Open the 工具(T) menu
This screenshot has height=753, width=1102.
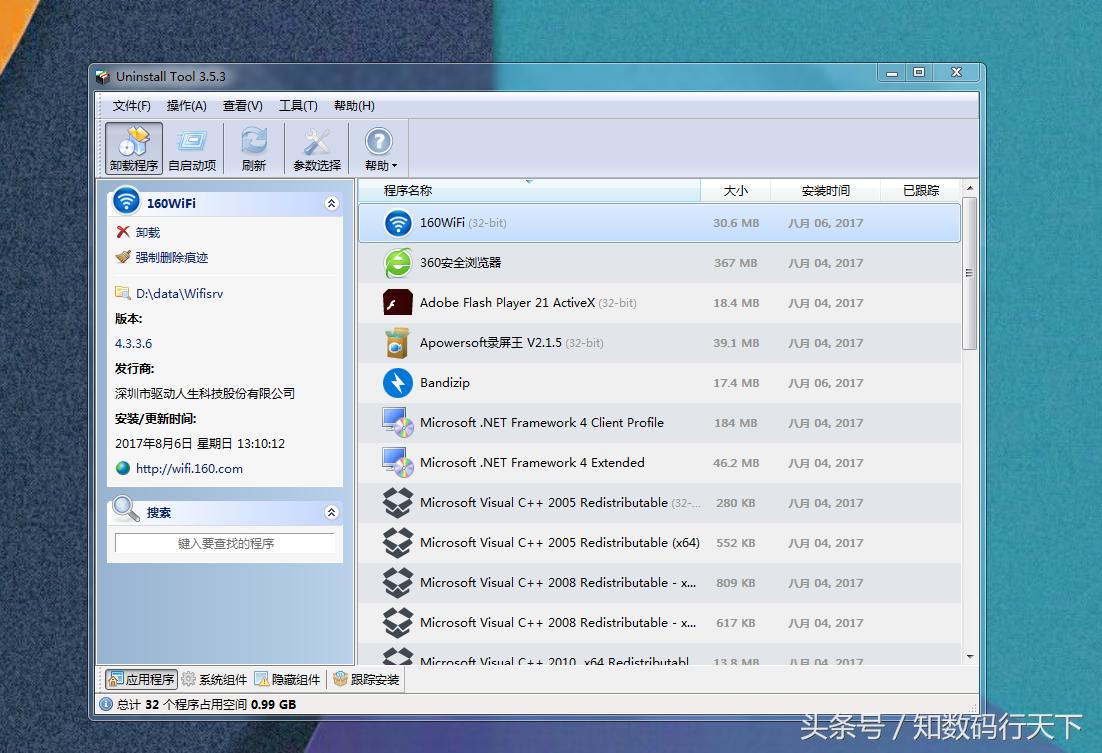(297, 105)
